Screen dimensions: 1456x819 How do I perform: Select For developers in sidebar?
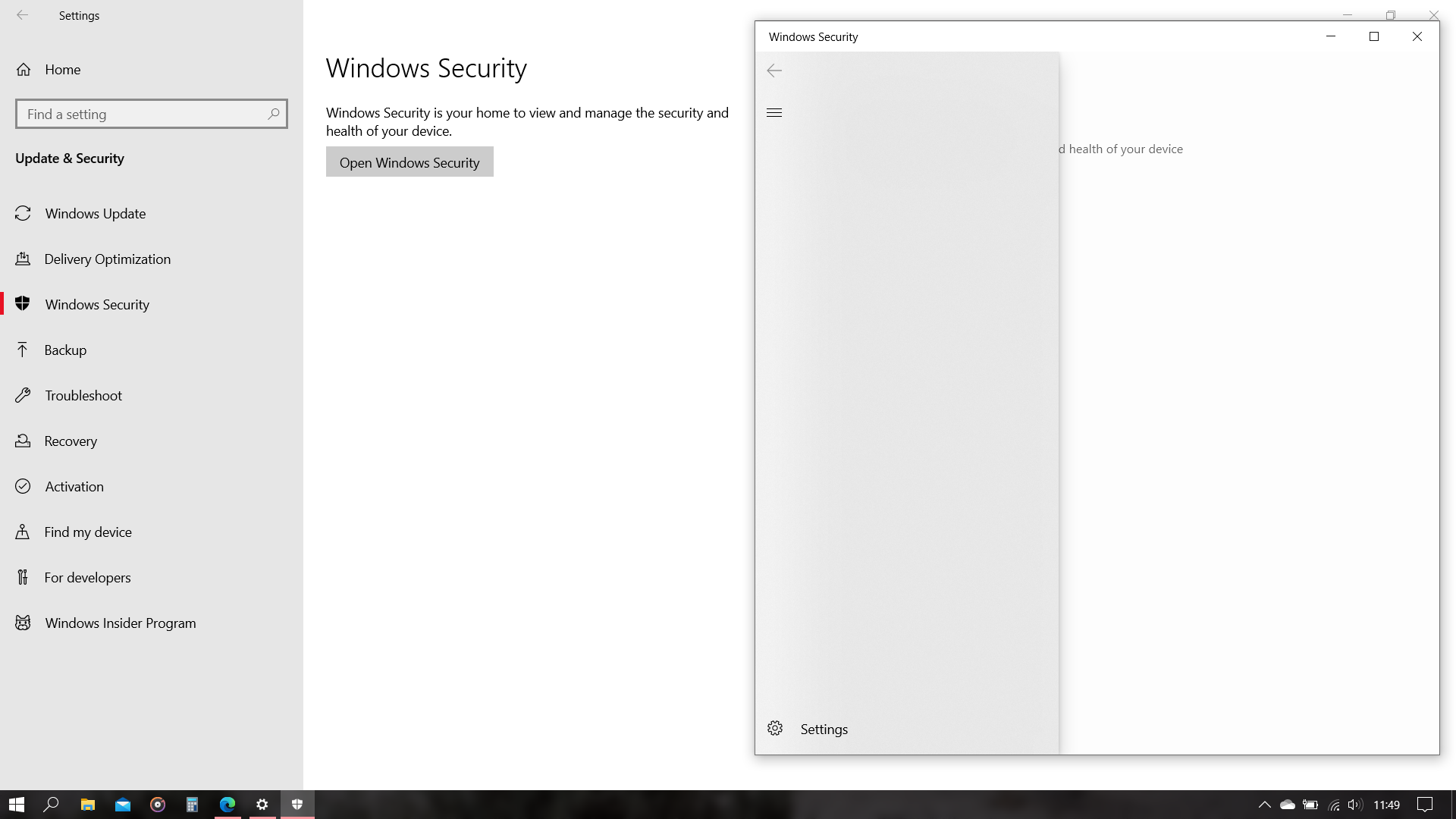pos(152,578)
